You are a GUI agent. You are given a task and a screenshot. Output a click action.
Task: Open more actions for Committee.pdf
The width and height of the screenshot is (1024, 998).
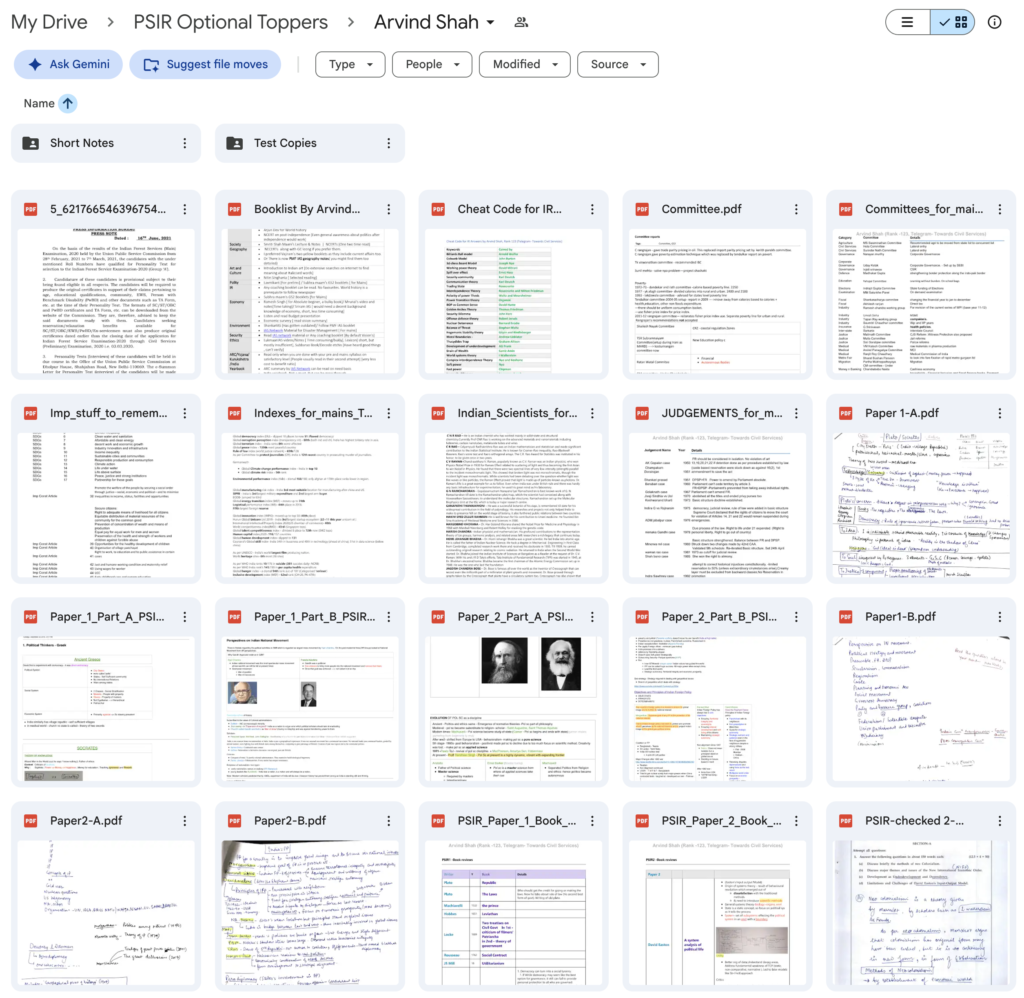click(x=796, y=209)
